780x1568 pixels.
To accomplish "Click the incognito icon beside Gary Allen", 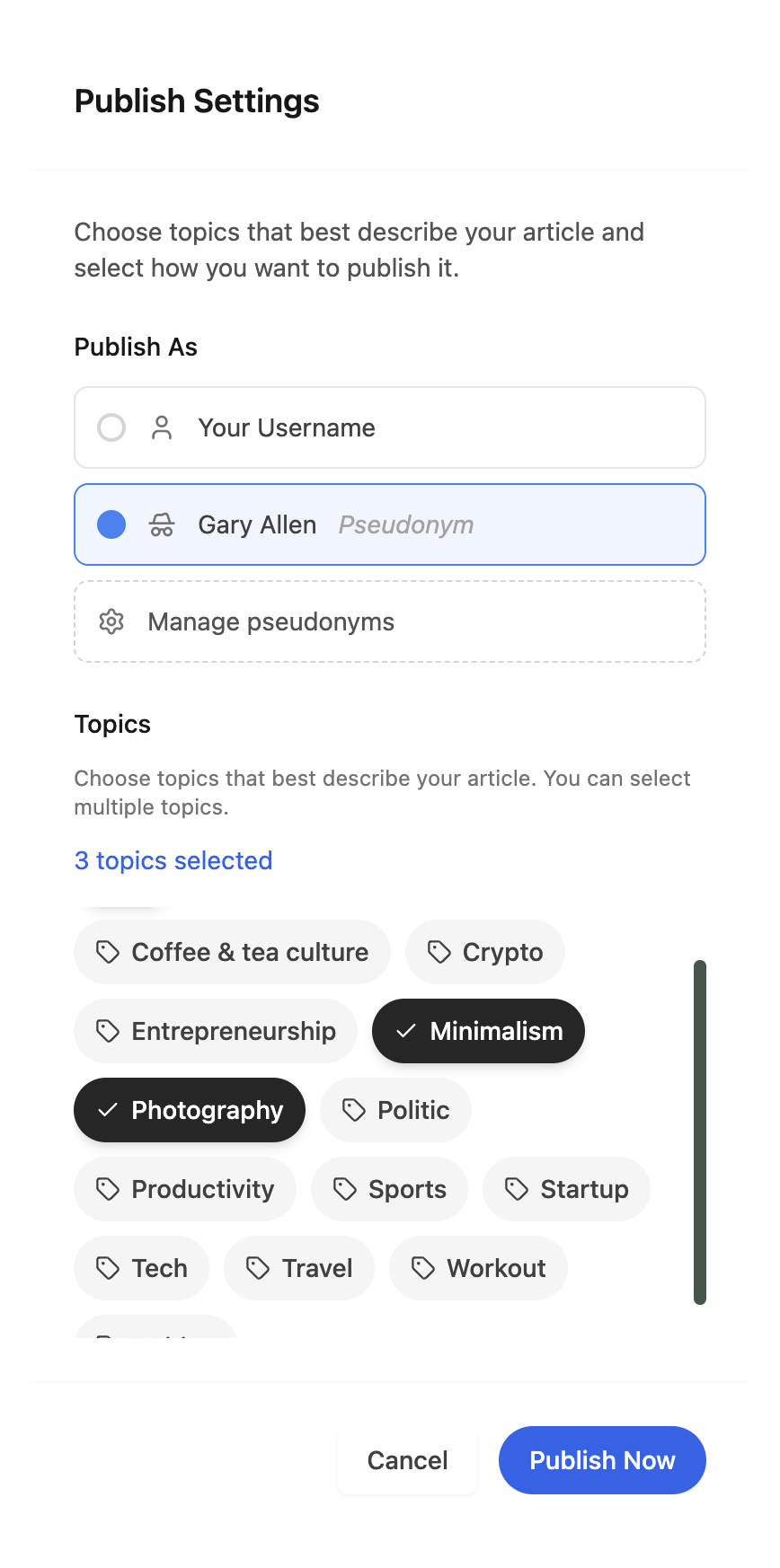I will pos(162,524).
